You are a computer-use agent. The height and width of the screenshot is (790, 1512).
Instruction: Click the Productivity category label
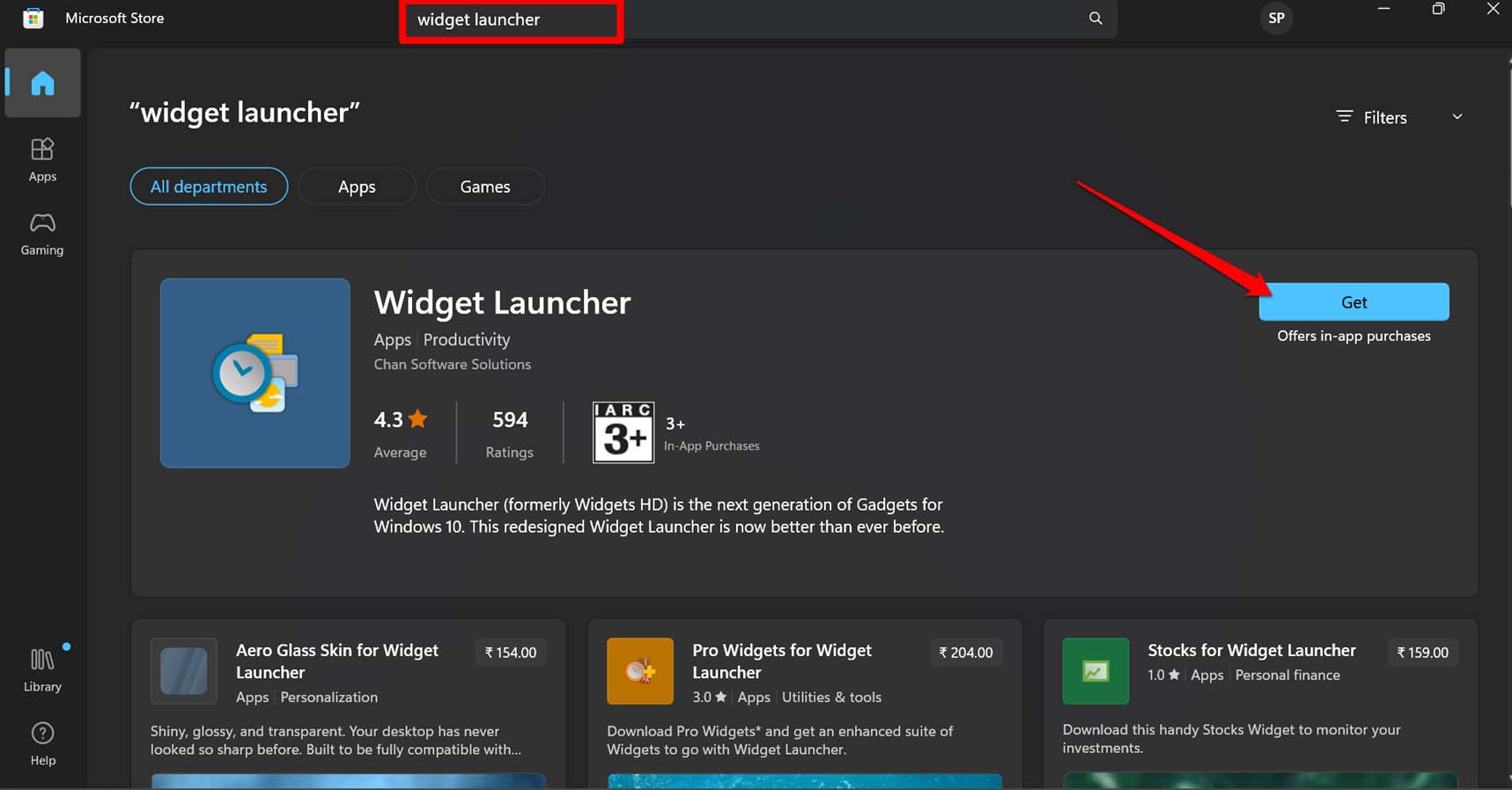coord(467,340)
